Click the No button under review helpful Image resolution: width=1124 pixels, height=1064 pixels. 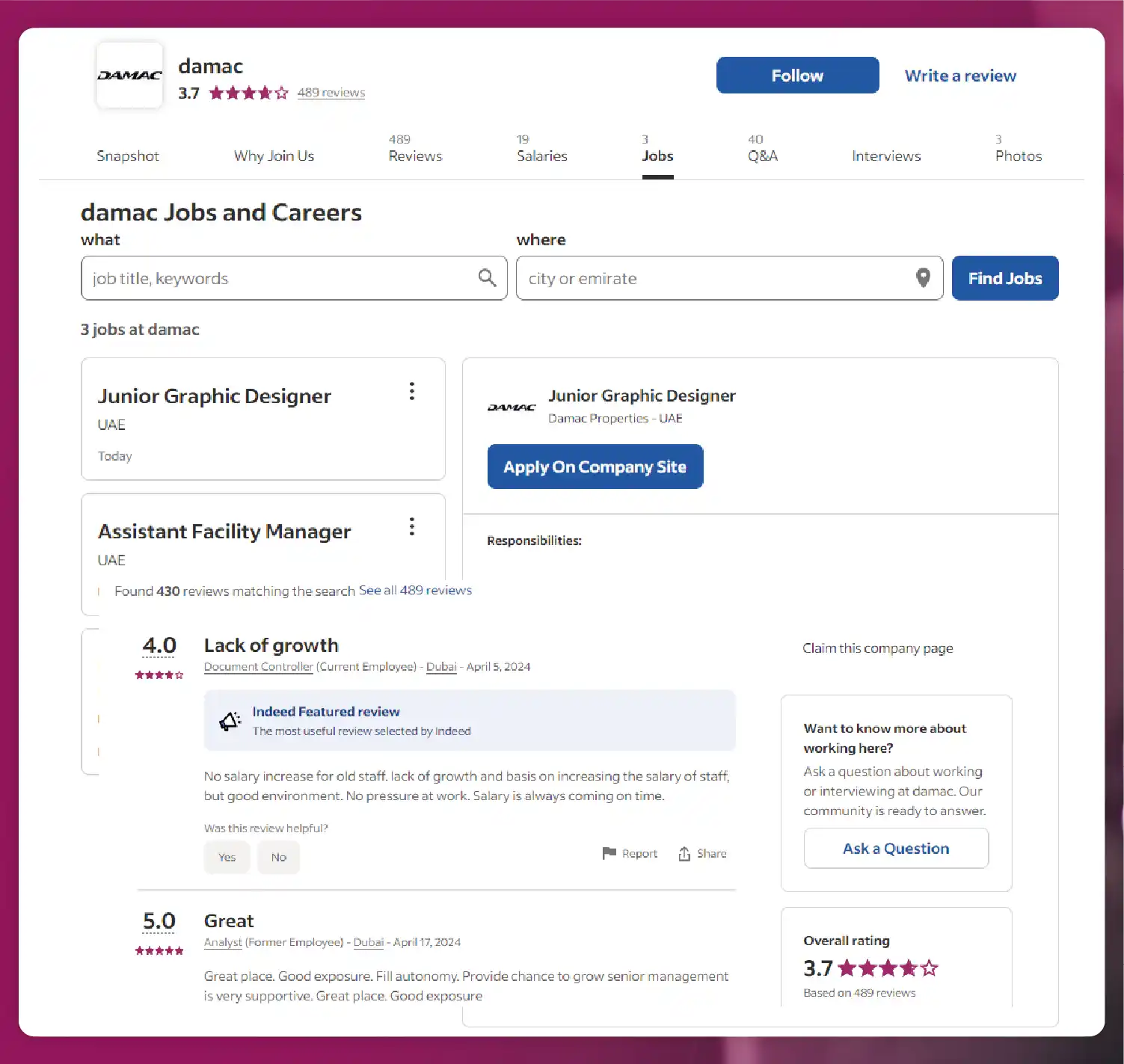pyautogui.click(x=278, y=857)
